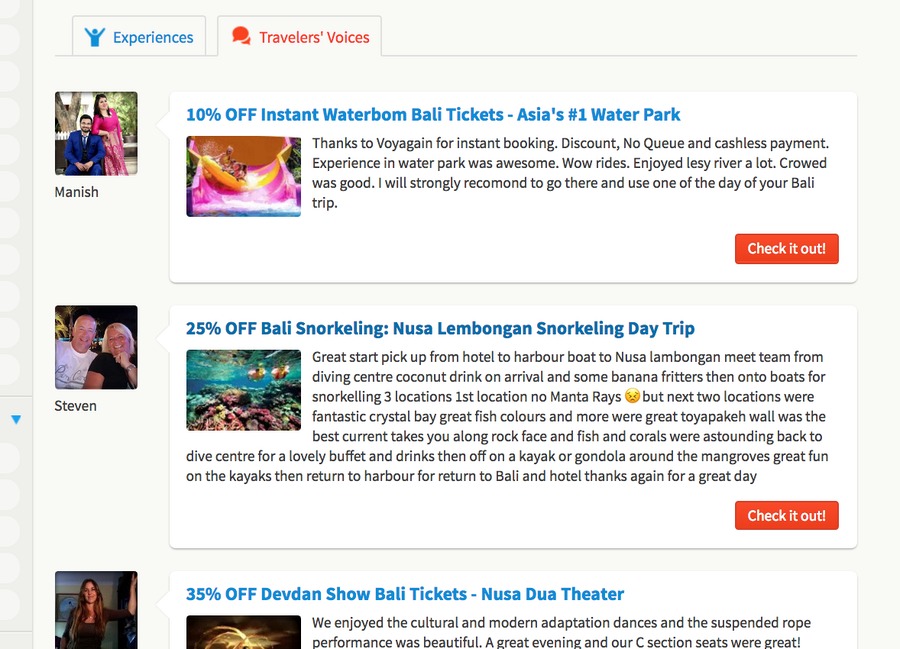Image resolution: width=900 pixels, height=649 pixels.
Task: Click Check it out for Bali Snorkeling
Action: [786, 515]
